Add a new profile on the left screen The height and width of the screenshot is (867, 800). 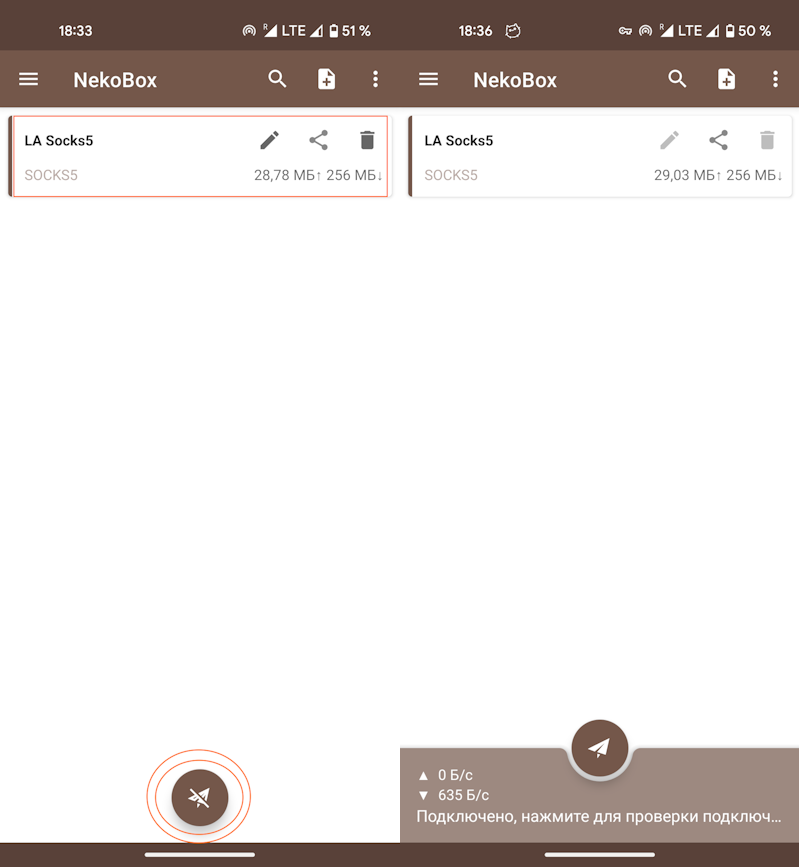tap(327, 80)
